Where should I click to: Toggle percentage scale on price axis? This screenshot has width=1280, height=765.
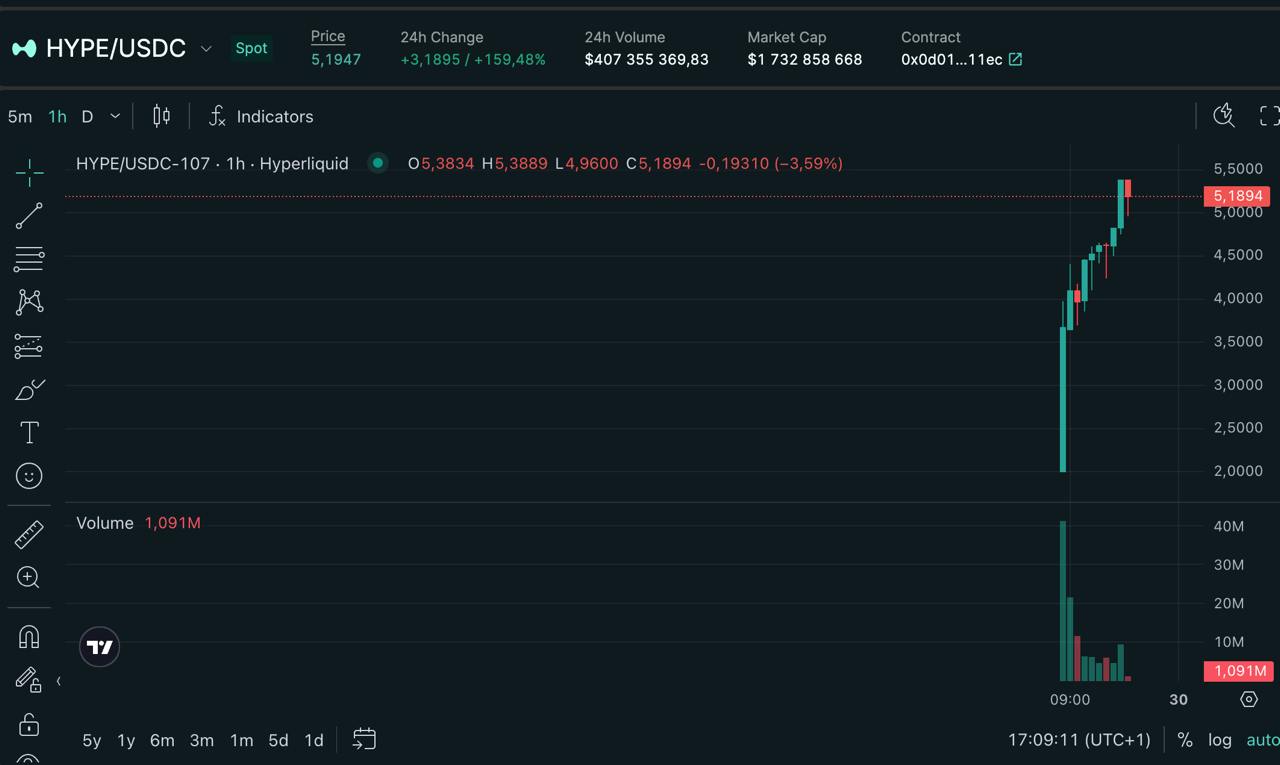(x=1185, y=740)
